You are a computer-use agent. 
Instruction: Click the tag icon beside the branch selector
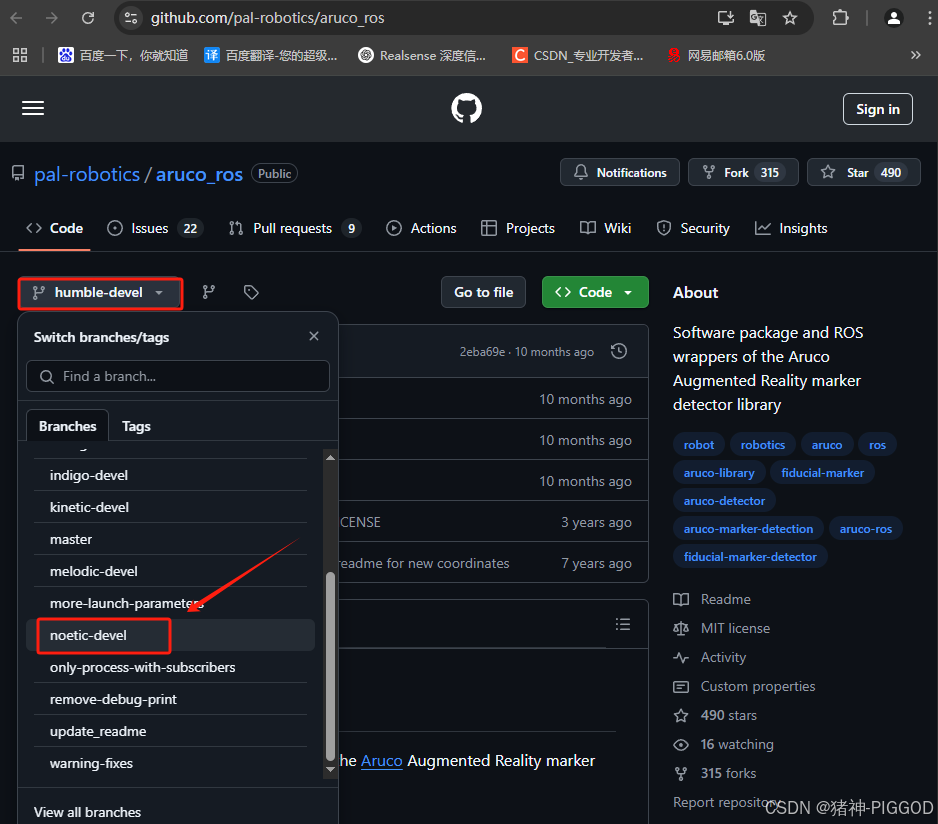251,292
